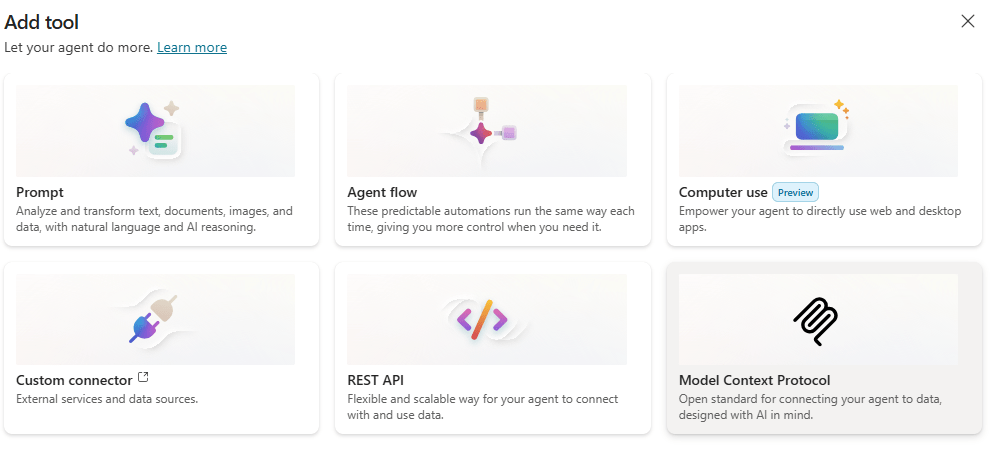Image resolution: width=1000 pixels, height=455 pixels.
Task: Click the REST API code brackets icon
Action: [x=483, y=319]
